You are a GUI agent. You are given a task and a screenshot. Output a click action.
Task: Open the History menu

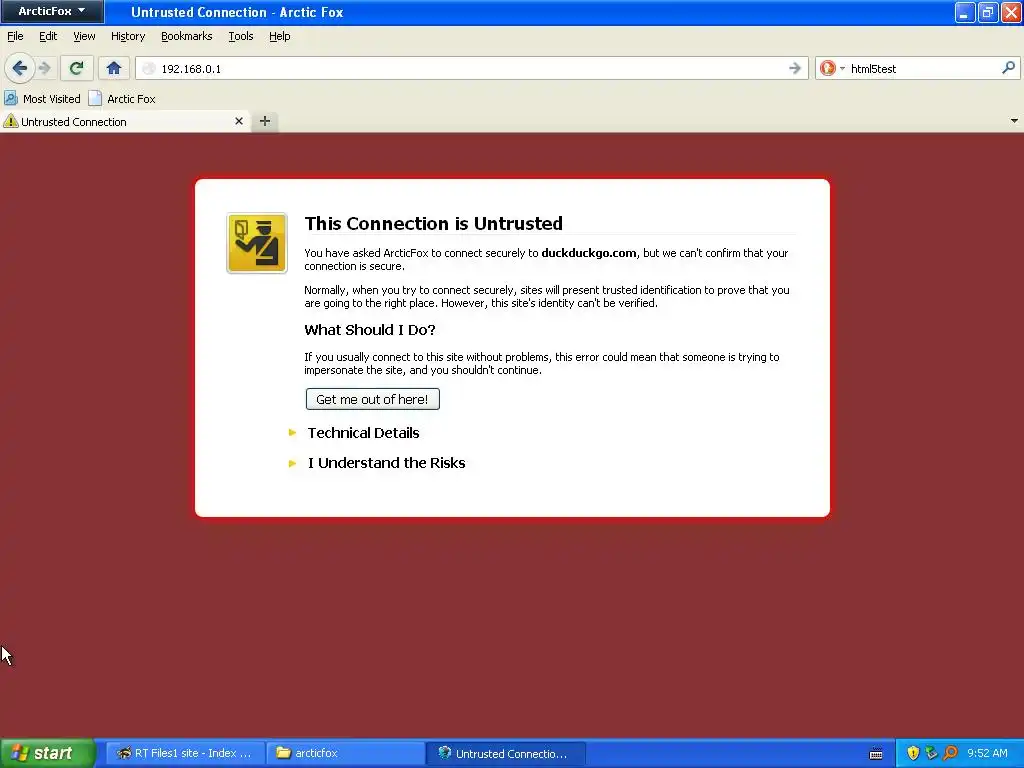pos(127,37)
